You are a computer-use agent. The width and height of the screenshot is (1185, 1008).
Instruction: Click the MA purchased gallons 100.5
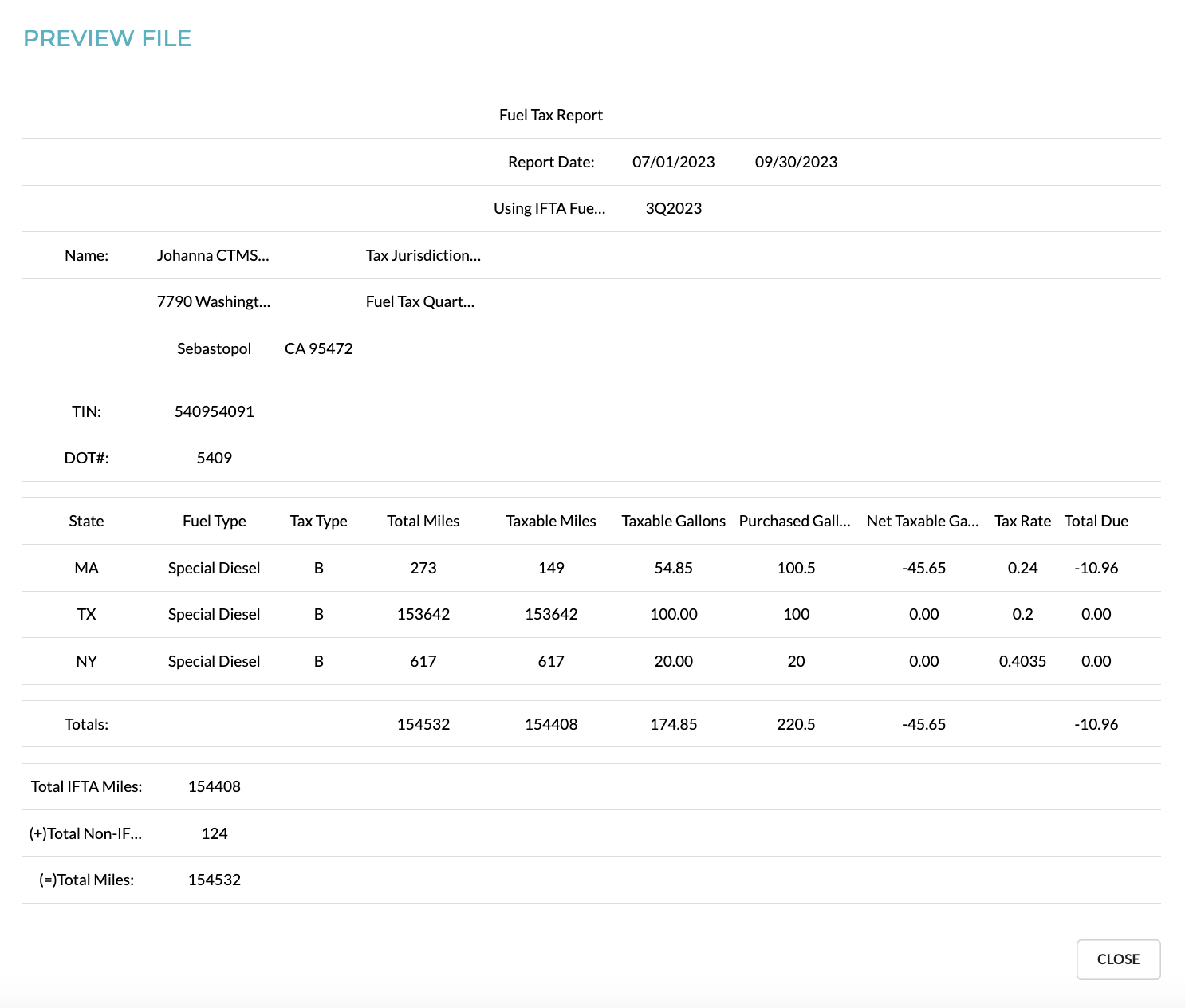796,568
